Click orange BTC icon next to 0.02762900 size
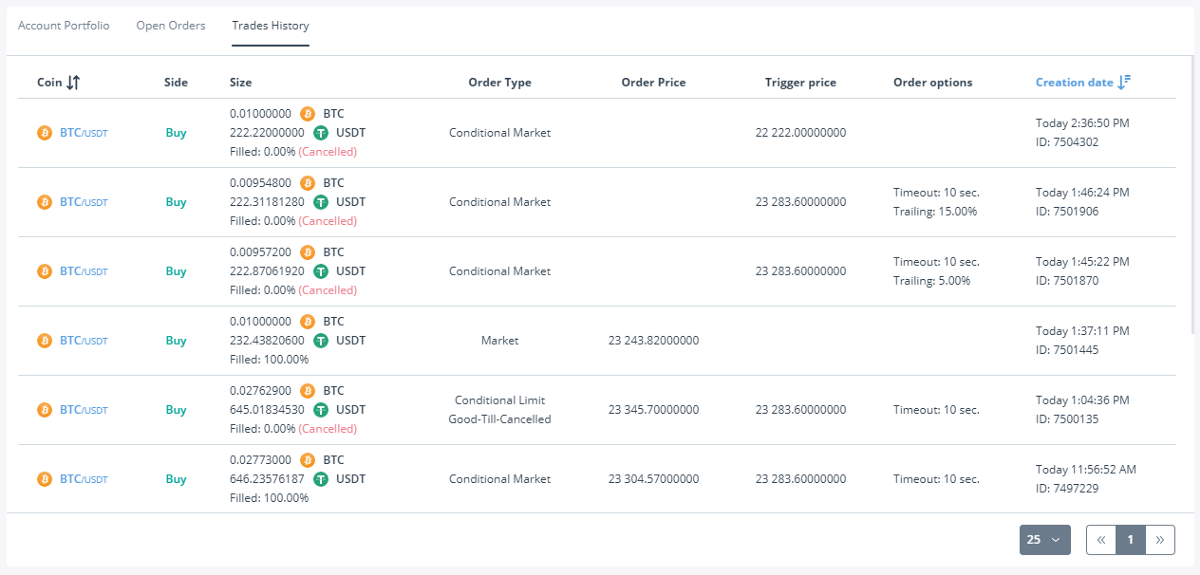1200x575 pixels. pyautogui.click(x=308, y=391)
